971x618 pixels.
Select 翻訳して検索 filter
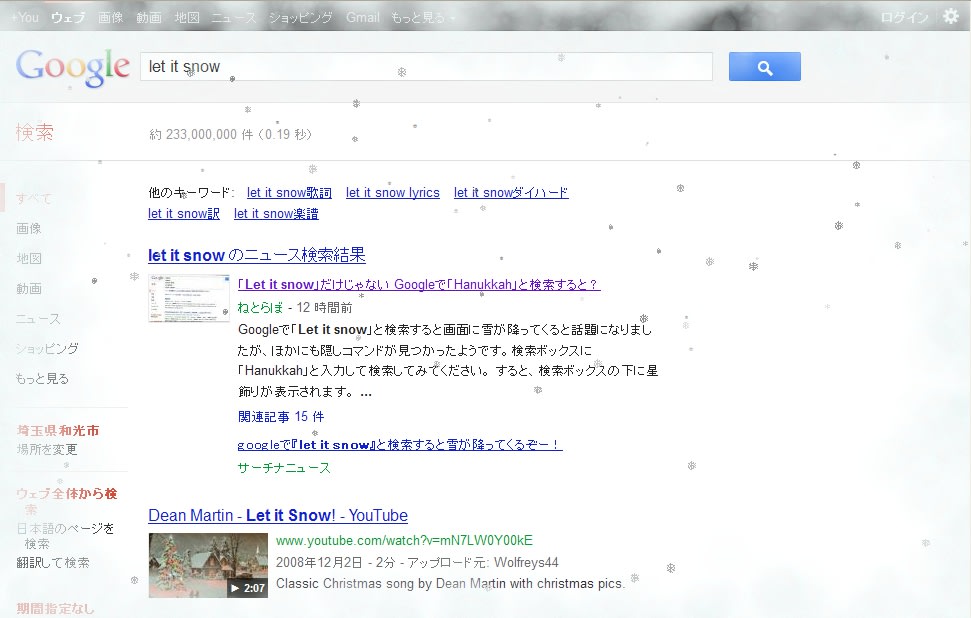(53, 563)
